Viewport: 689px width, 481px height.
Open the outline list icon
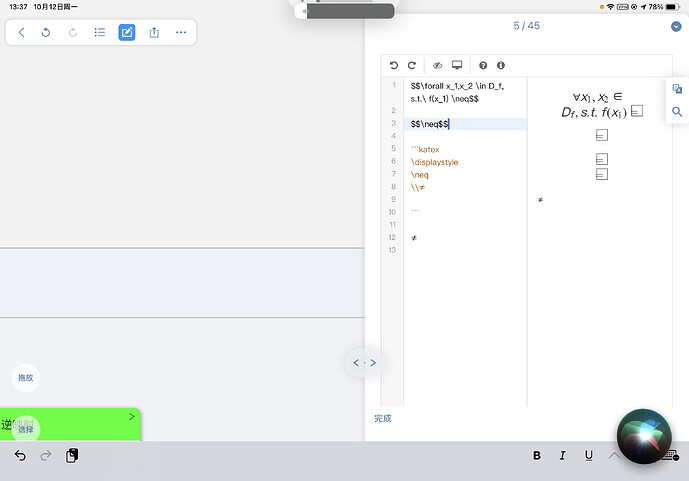(100, 33)
